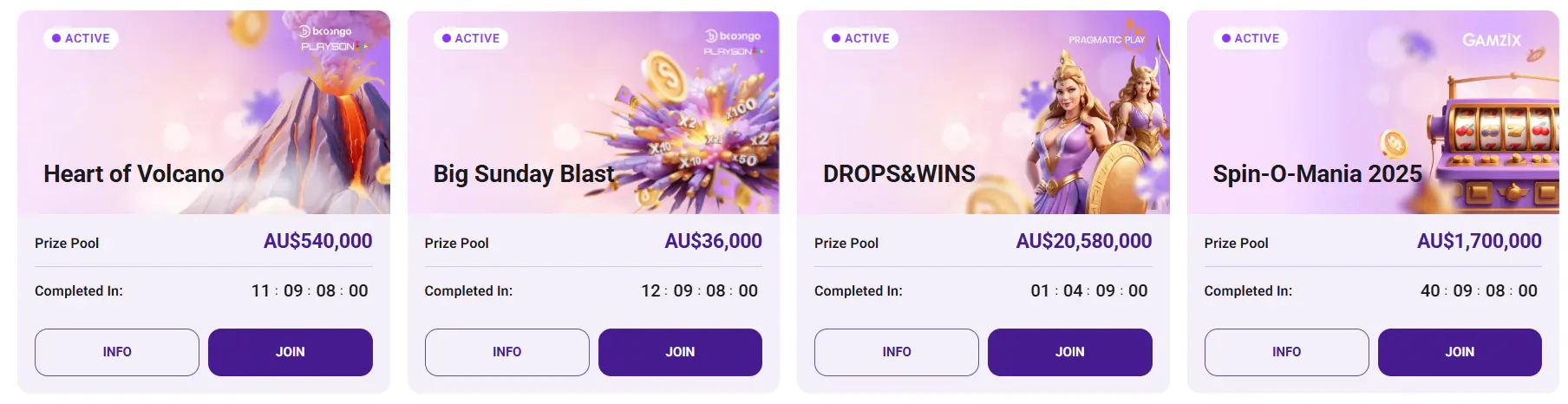This screenshot has height=404, width=1568.
Task: Open INFO for Heart of Volcano
Action: click(x=117, y=352)
